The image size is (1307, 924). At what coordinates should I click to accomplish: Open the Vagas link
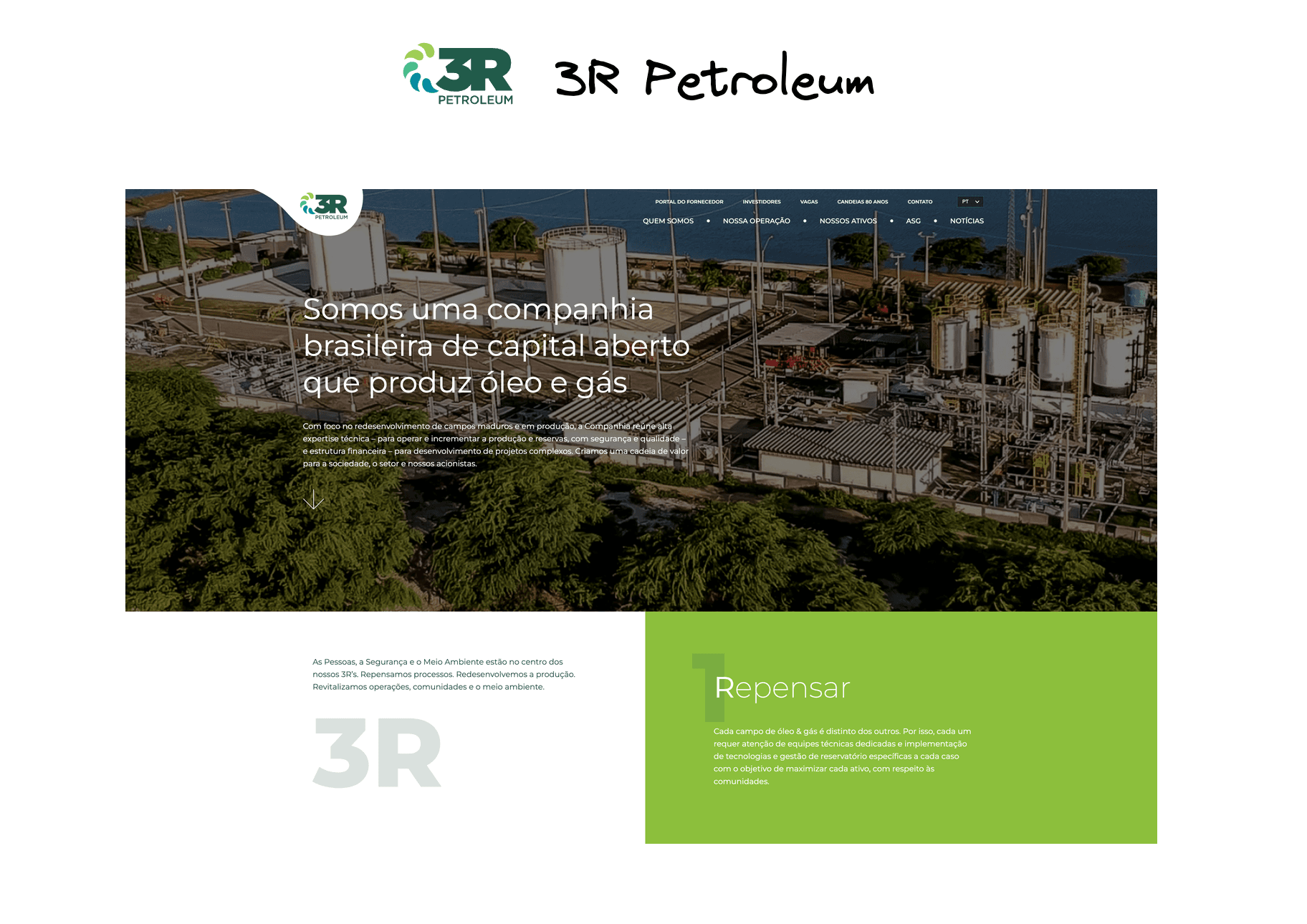click(808, 202)
